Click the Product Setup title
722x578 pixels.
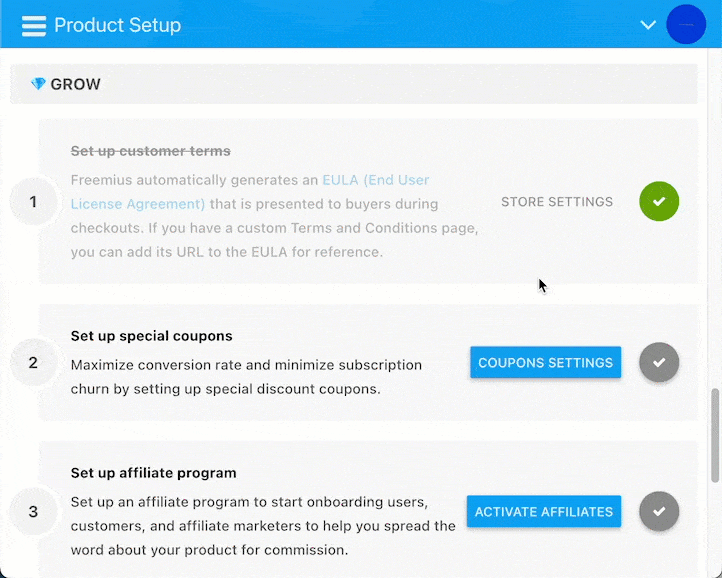(117, 25)
